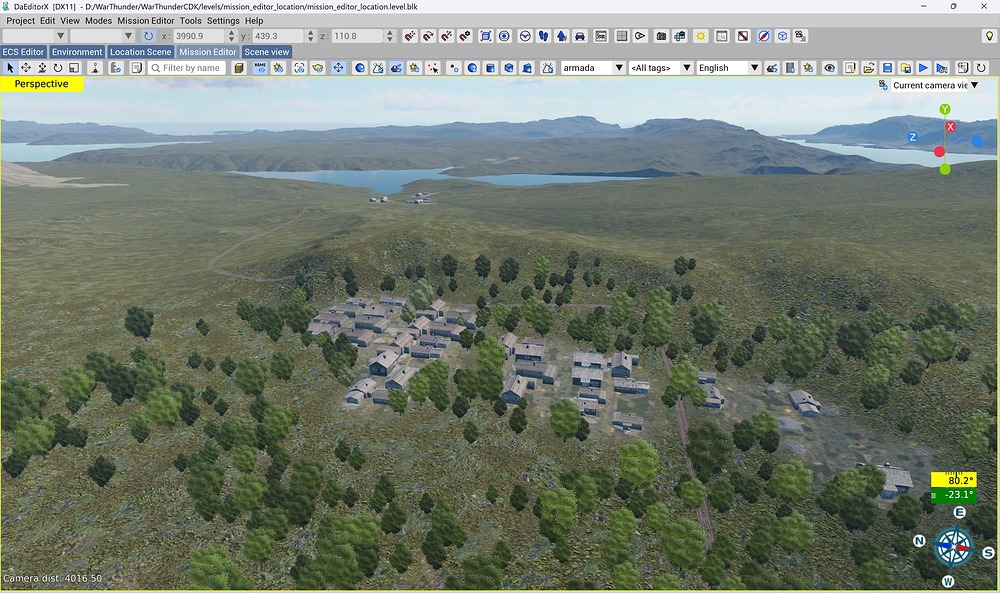
Task: Click the open folder mission icon
Action: (869, 68)
